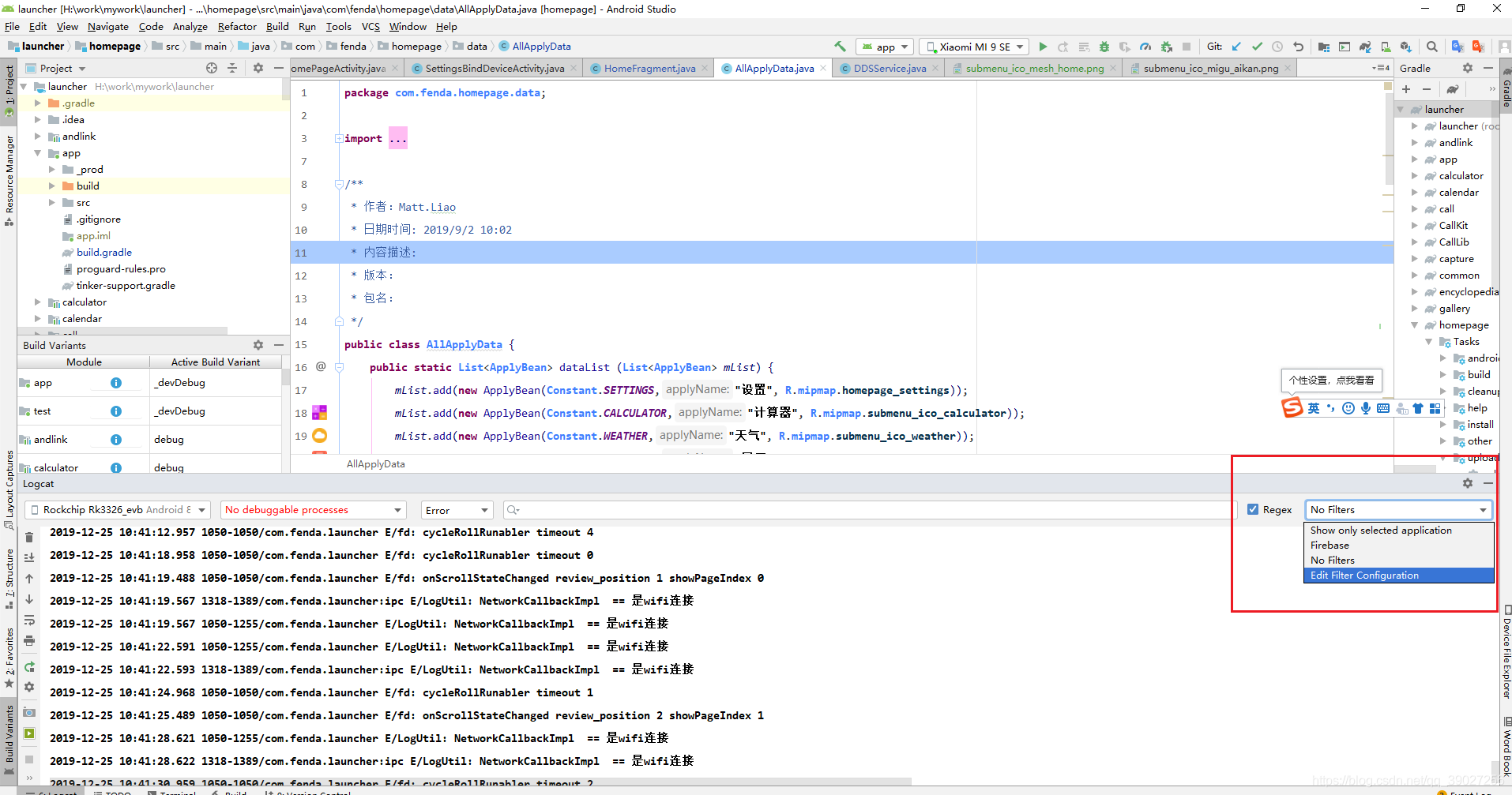The image size is (1512, 795).
Task: Click the logcat search input field
Action: 869,510
